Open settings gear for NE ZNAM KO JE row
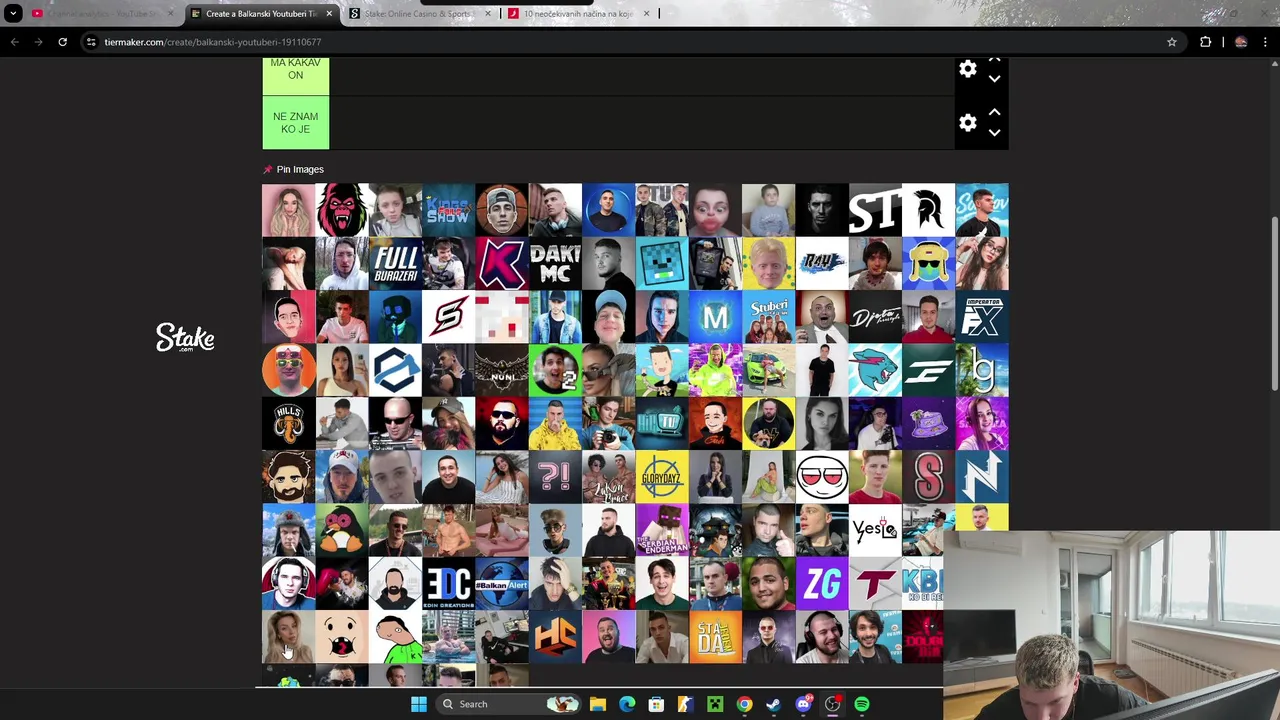Image resolution: width=1280 pixels, height=720 pixels. 967,123
